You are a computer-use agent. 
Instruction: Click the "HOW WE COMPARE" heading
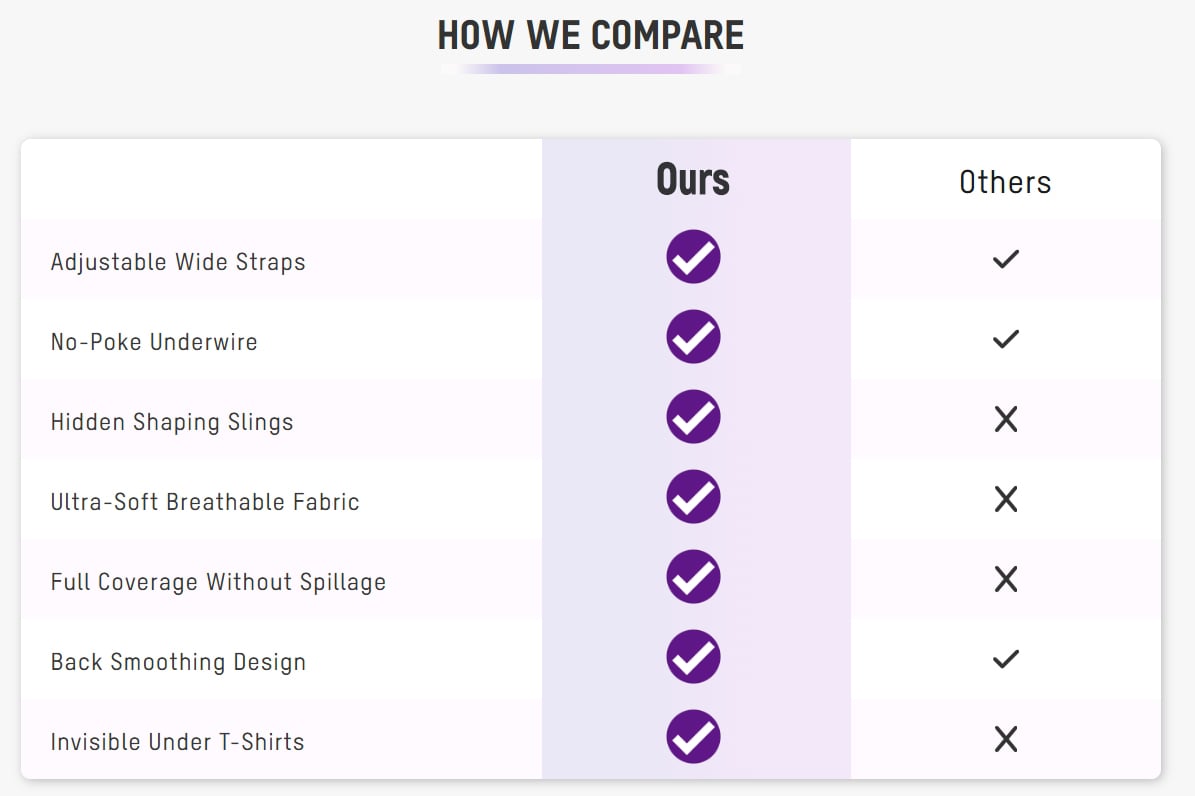[x=591, y=36]
